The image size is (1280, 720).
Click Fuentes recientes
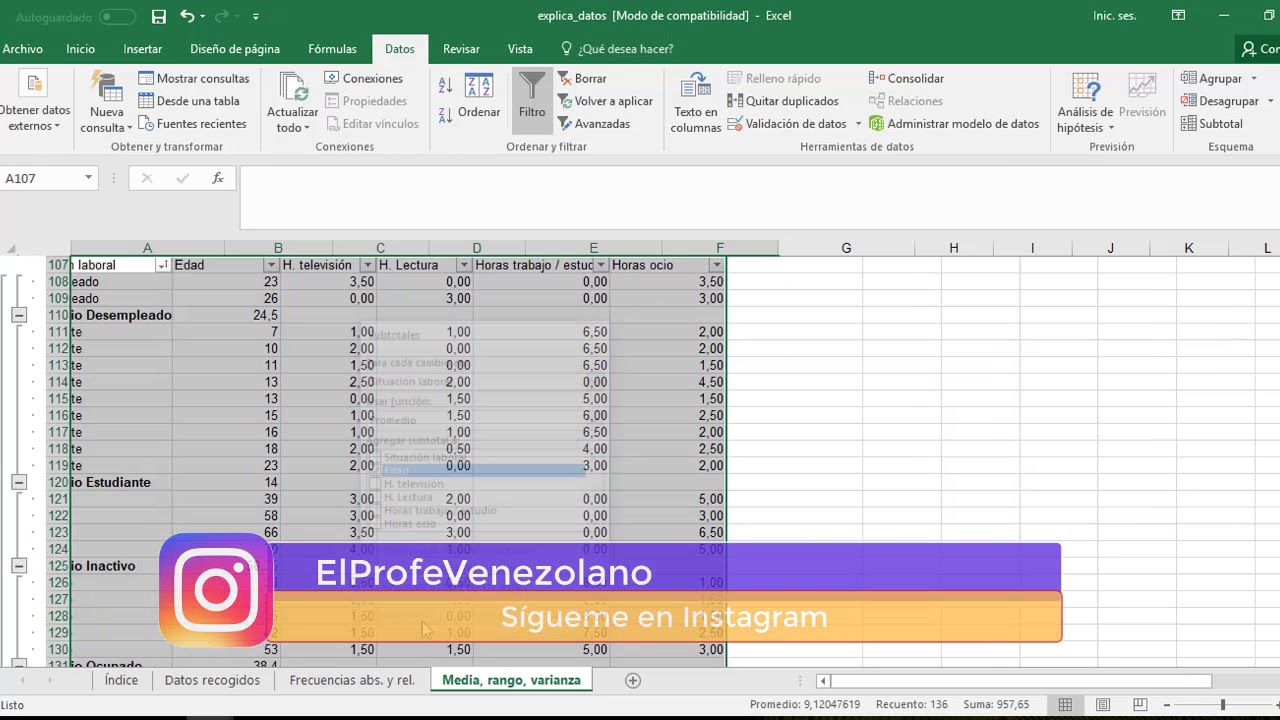pos(192,124)
